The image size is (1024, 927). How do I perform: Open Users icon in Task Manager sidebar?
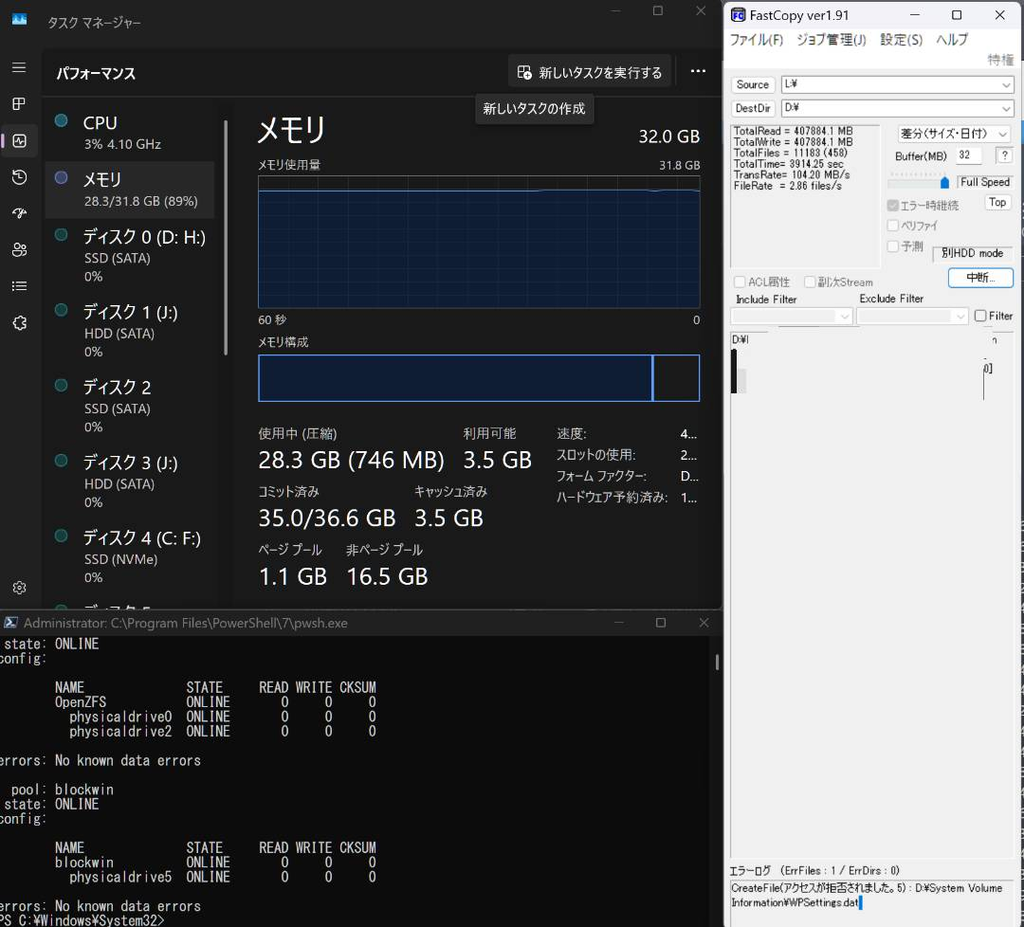(x=20, y=250)
